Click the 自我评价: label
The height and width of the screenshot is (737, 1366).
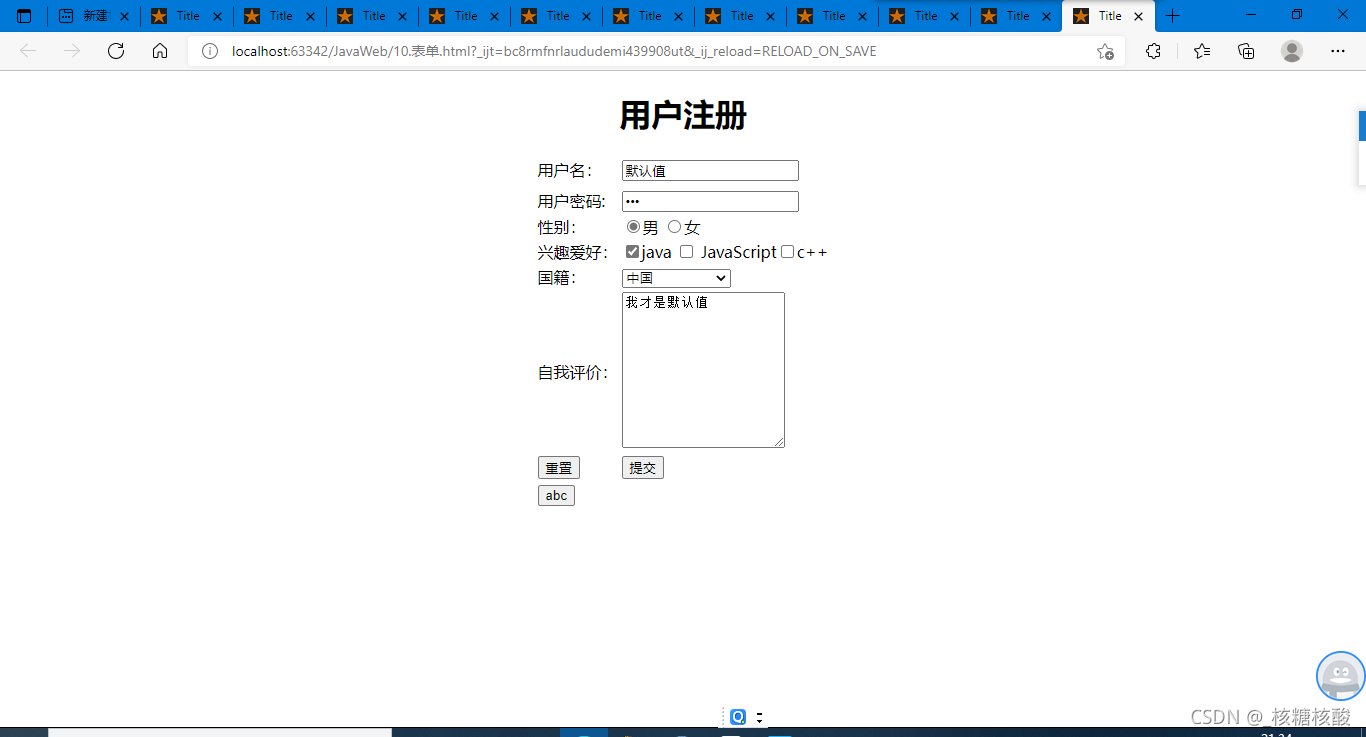[x=573, y=373]
